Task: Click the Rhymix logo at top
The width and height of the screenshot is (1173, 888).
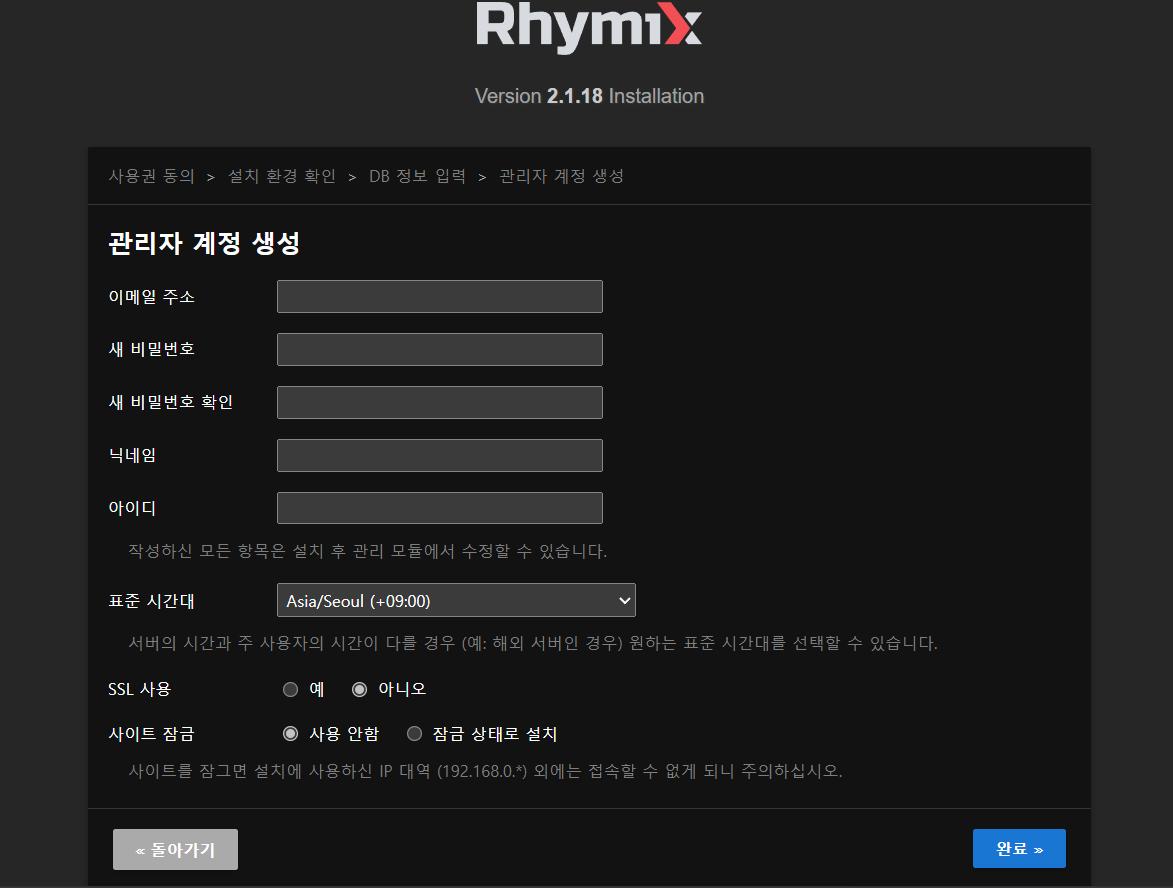Action: pos(588,27)
